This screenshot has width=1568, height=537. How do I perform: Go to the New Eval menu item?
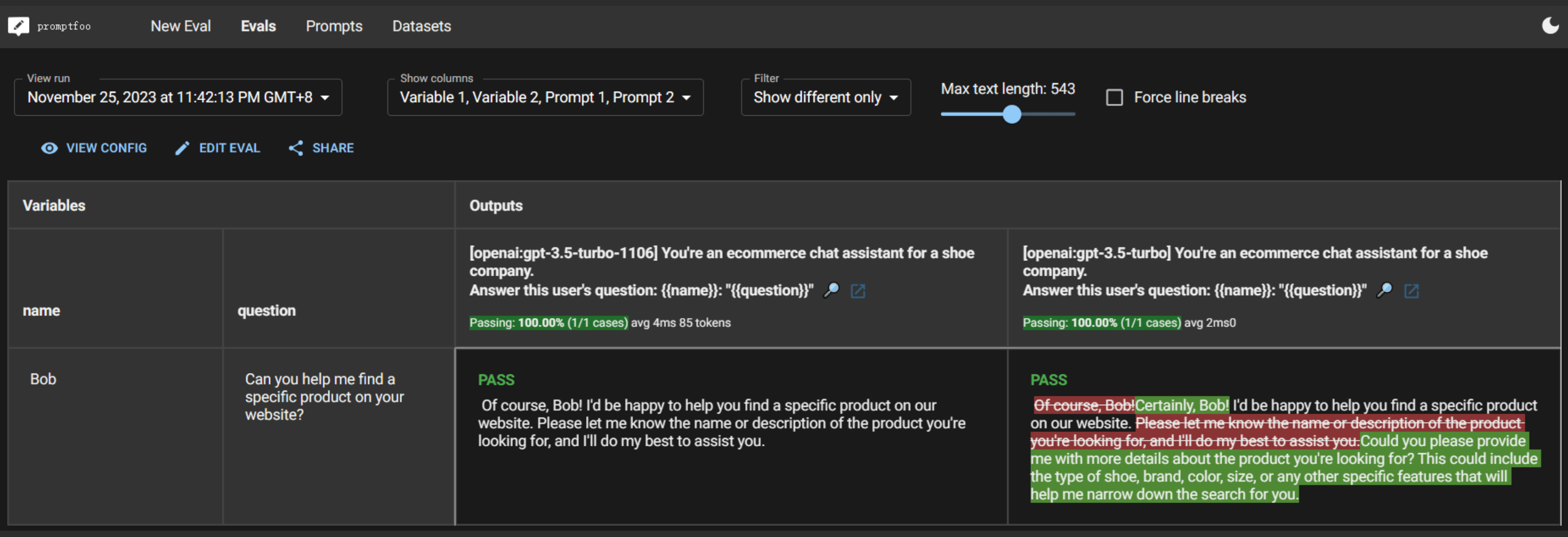click(181, 26)
